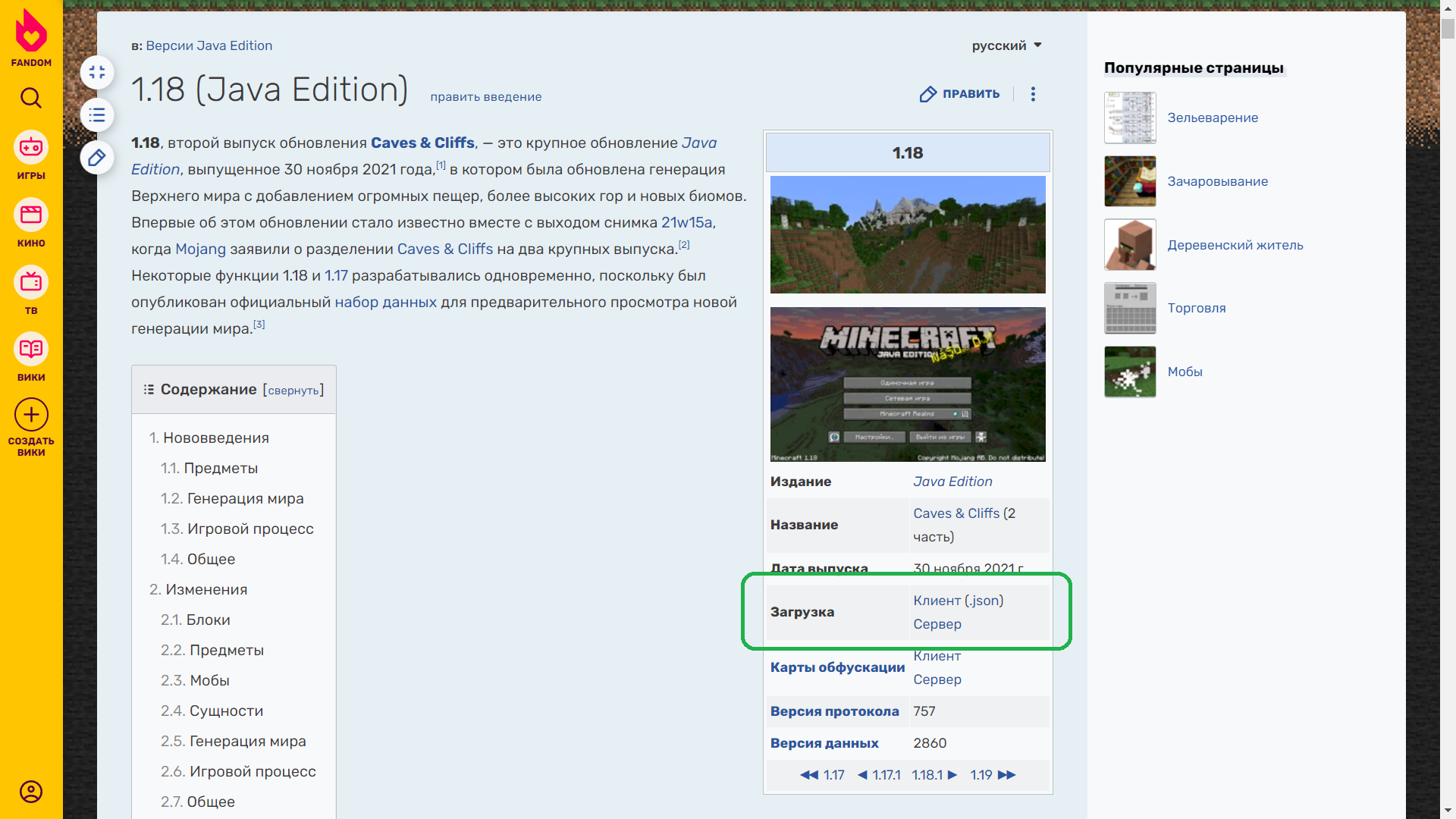Click the floating pencil edit icon

[x=97, y=158]
